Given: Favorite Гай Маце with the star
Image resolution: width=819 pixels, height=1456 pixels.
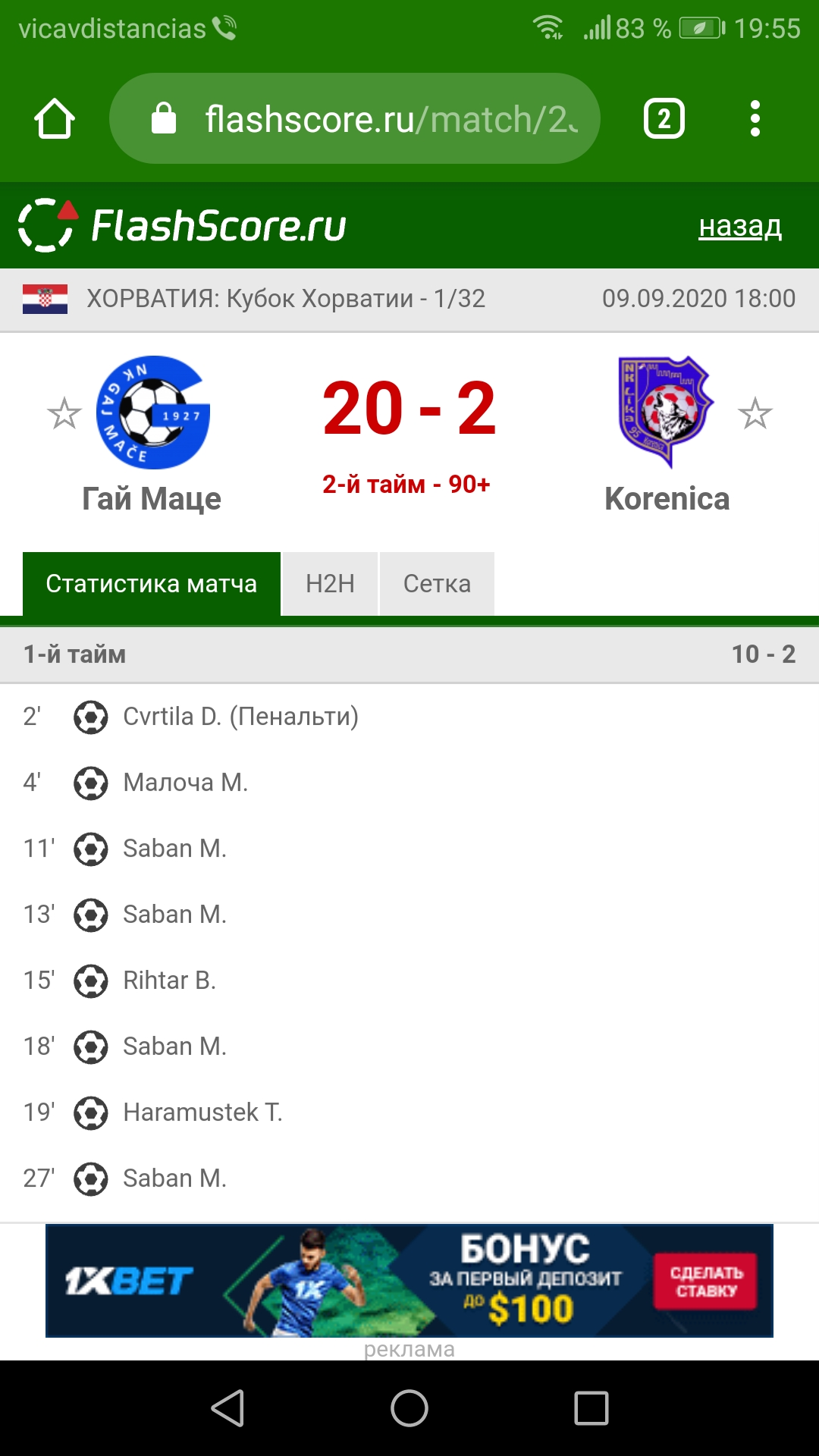Looking at the screenshot, I should click(64, 414).
